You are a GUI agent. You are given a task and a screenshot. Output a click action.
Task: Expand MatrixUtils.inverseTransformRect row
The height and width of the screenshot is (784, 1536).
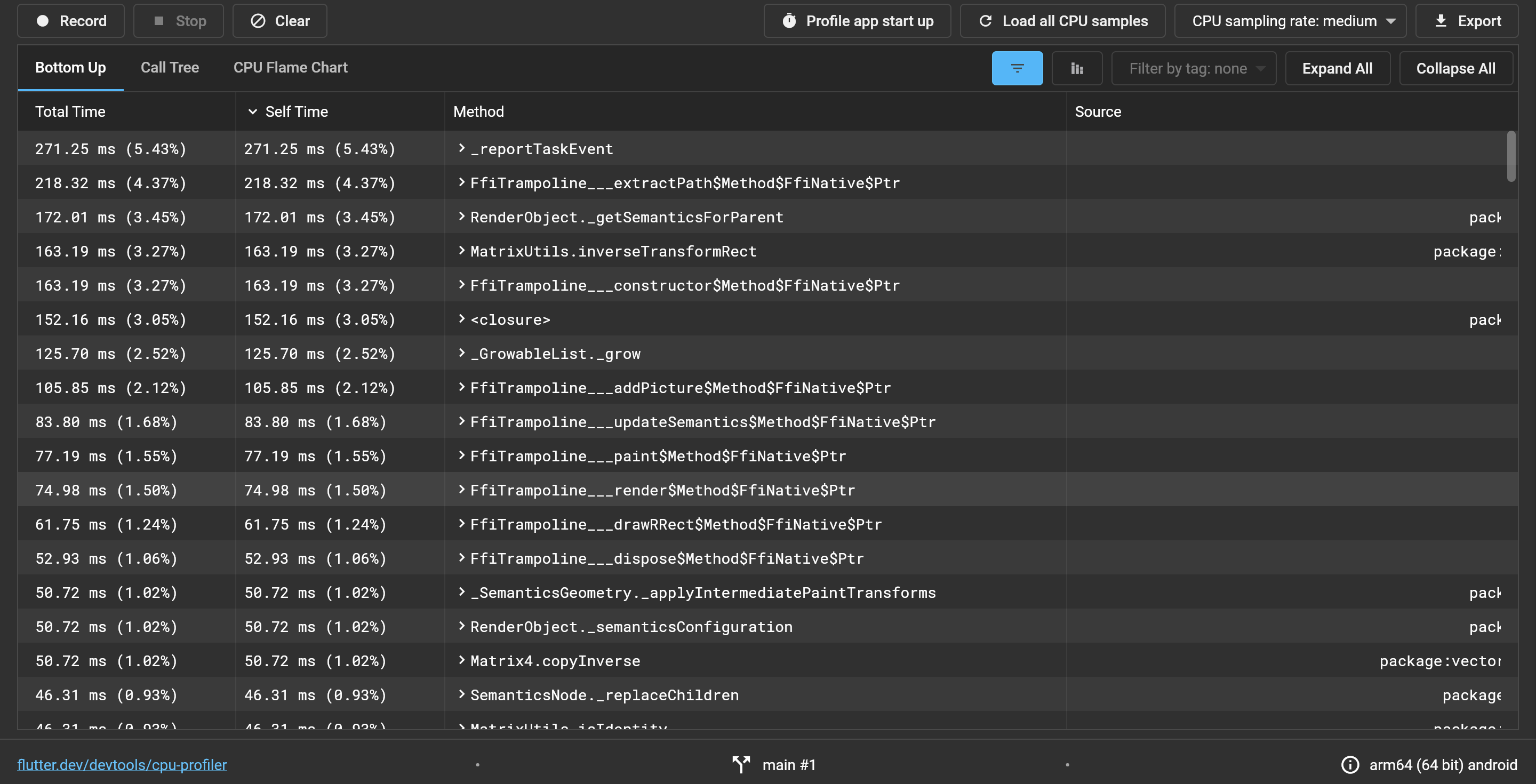(461, 251)
